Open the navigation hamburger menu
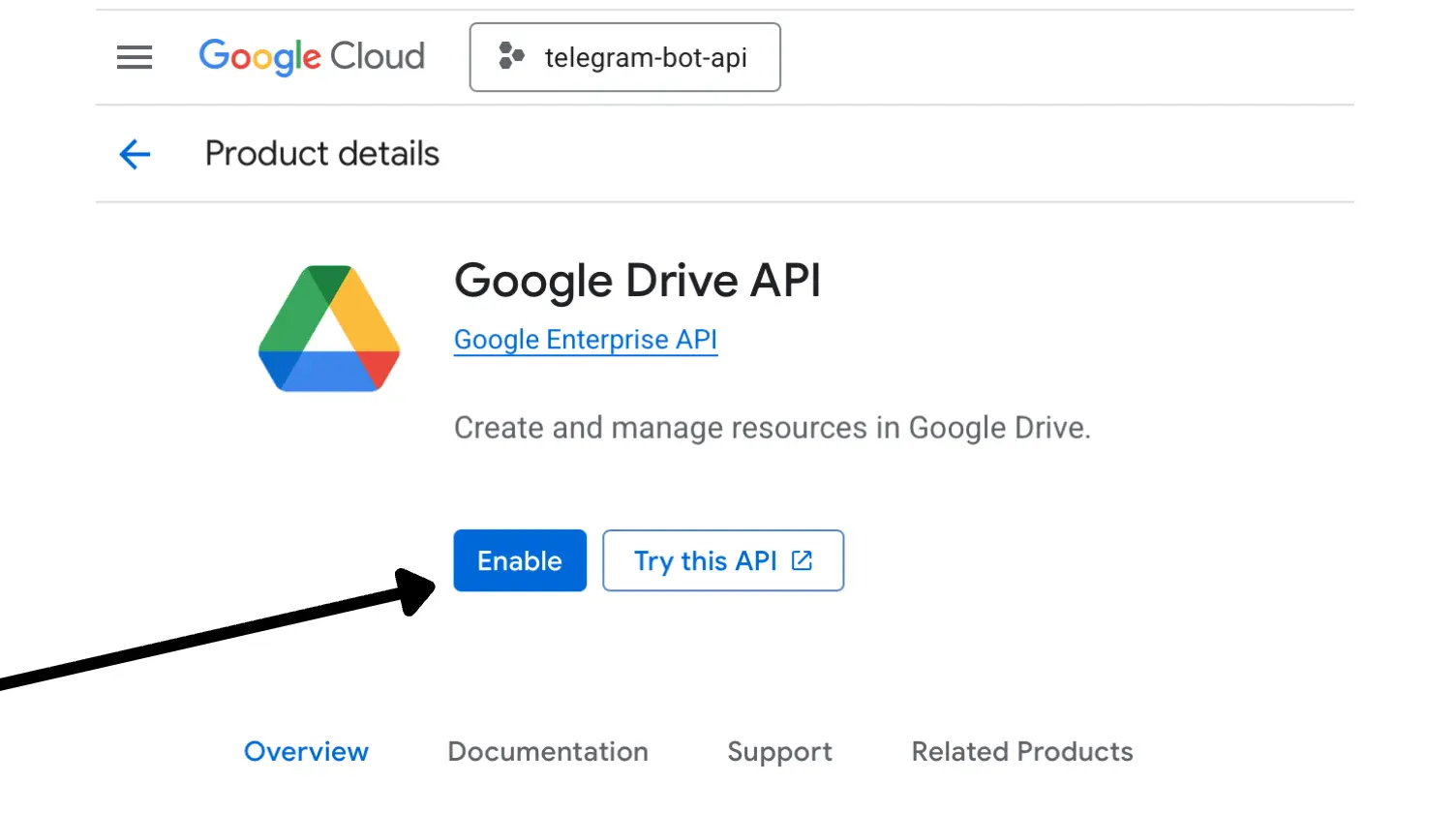This screenshot has width=1456, height=813. 134,57
